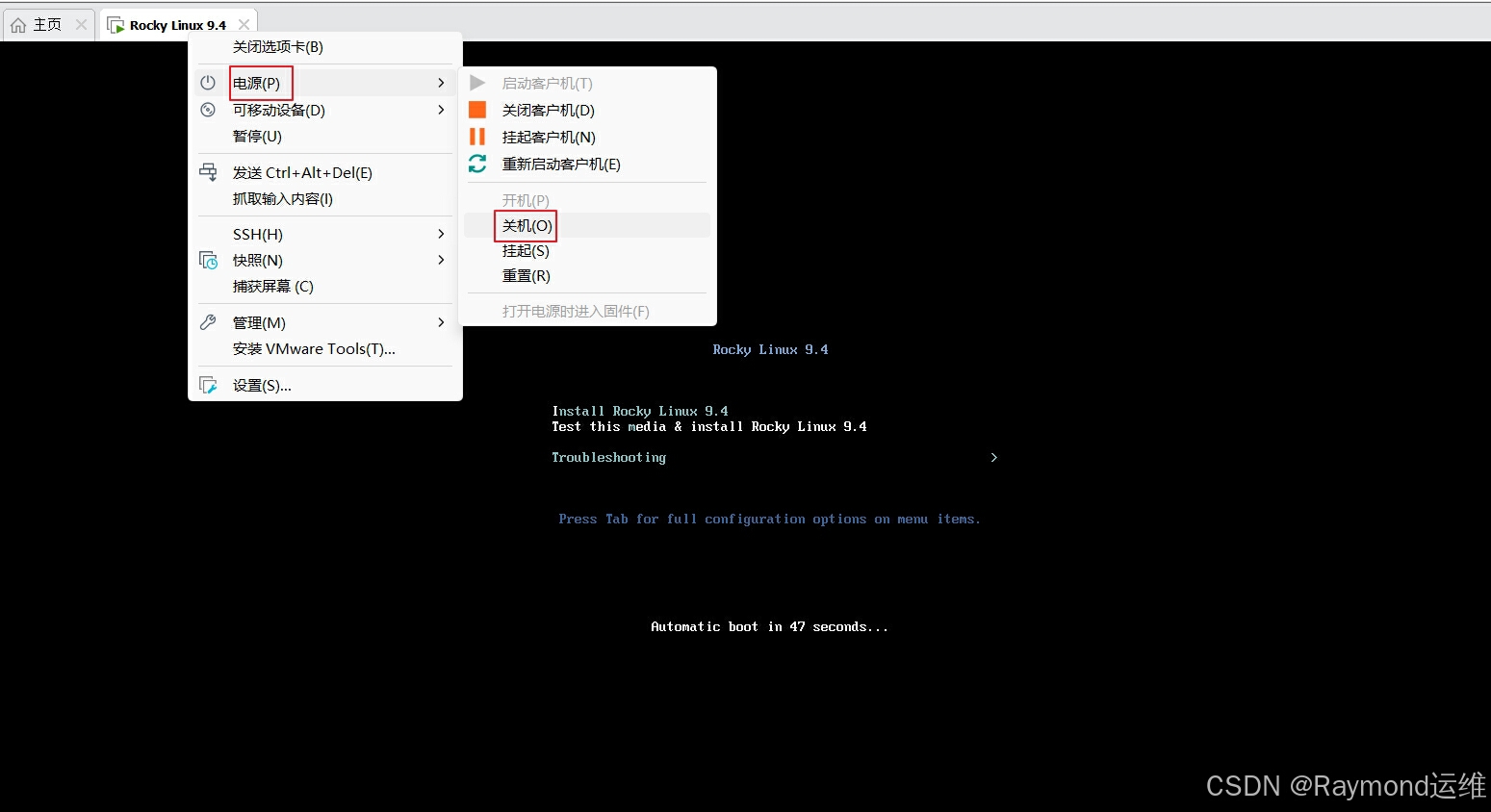Close the 主页 tab with its X
Screen dimensions: 1491x812
click(x=81, y=25)
